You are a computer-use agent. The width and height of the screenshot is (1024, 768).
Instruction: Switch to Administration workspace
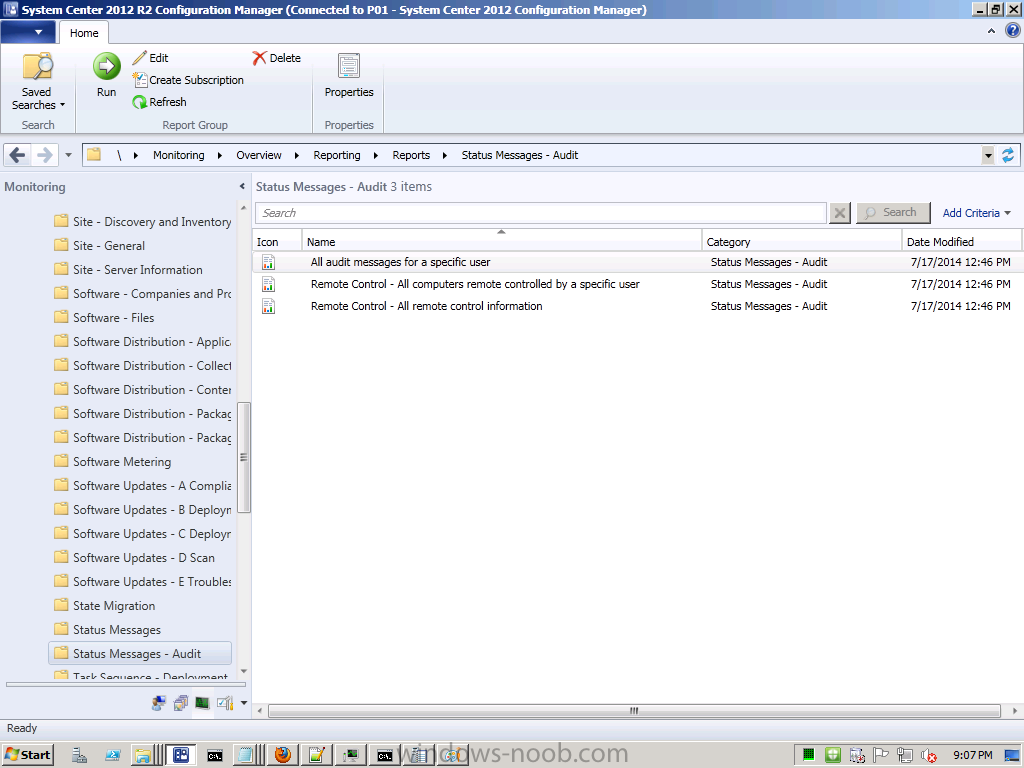coord(225,703)
